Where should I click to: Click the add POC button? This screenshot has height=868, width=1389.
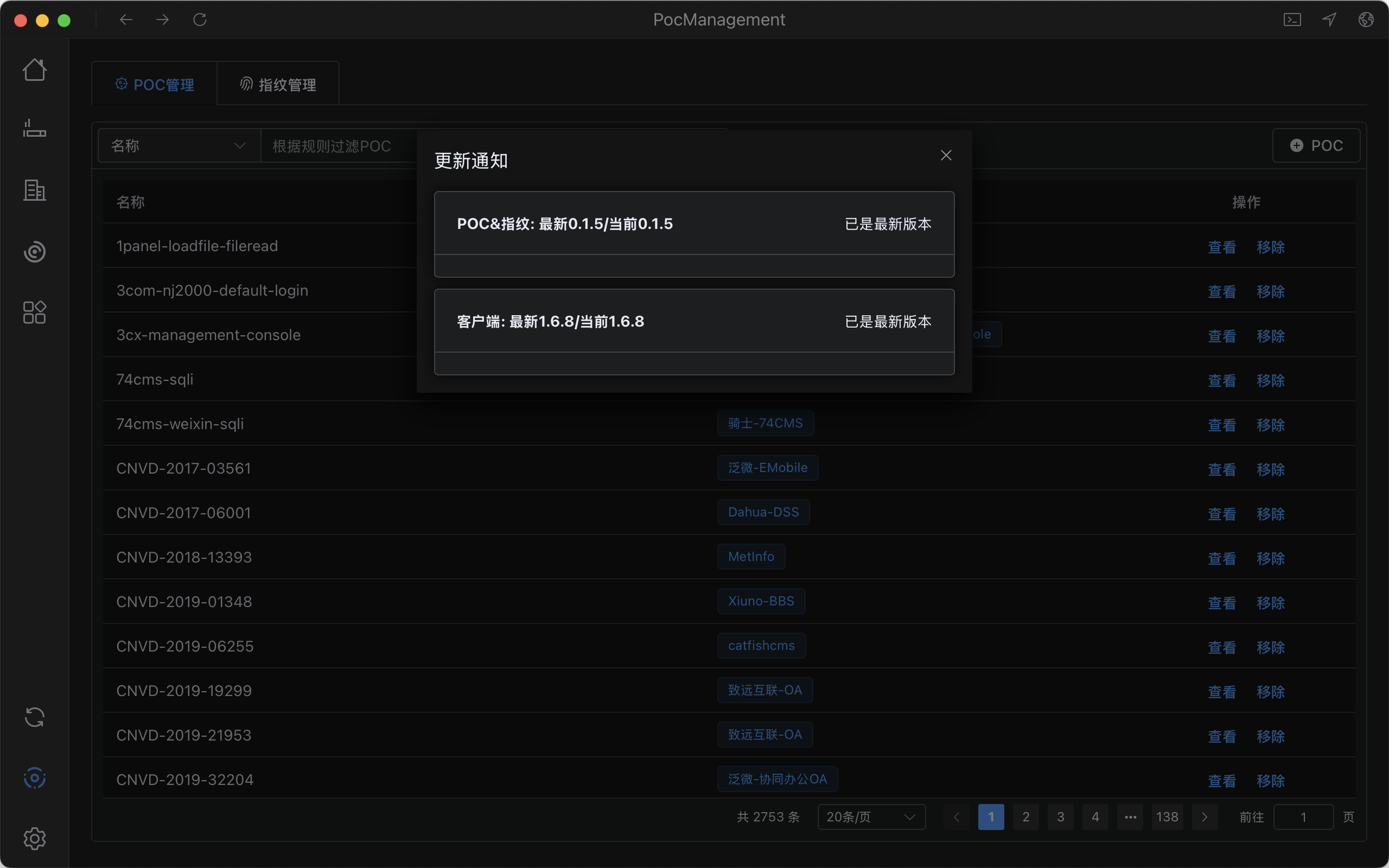1316,146
